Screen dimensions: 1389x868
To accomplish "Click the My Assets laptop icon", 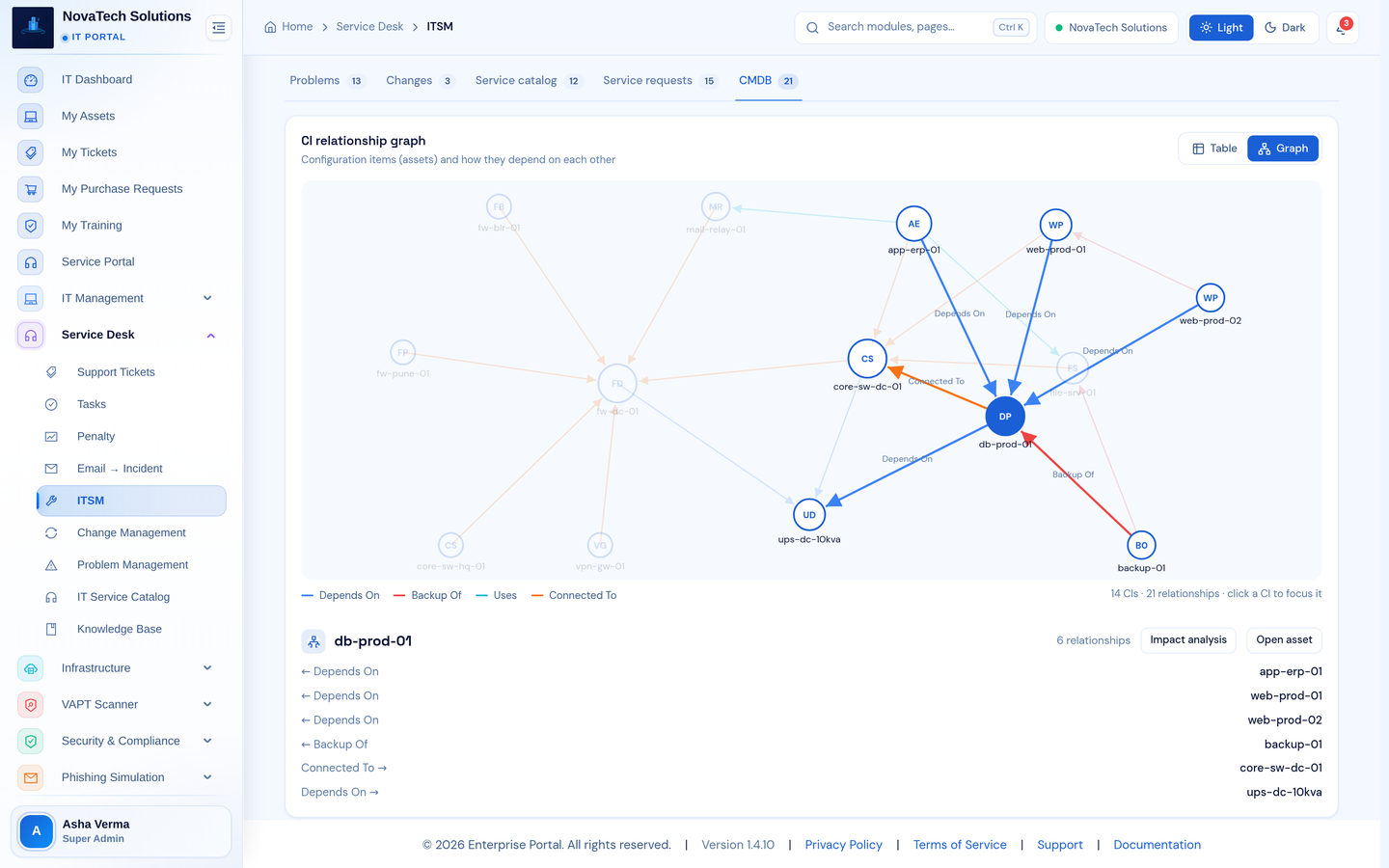I will [x=31, y=117].
